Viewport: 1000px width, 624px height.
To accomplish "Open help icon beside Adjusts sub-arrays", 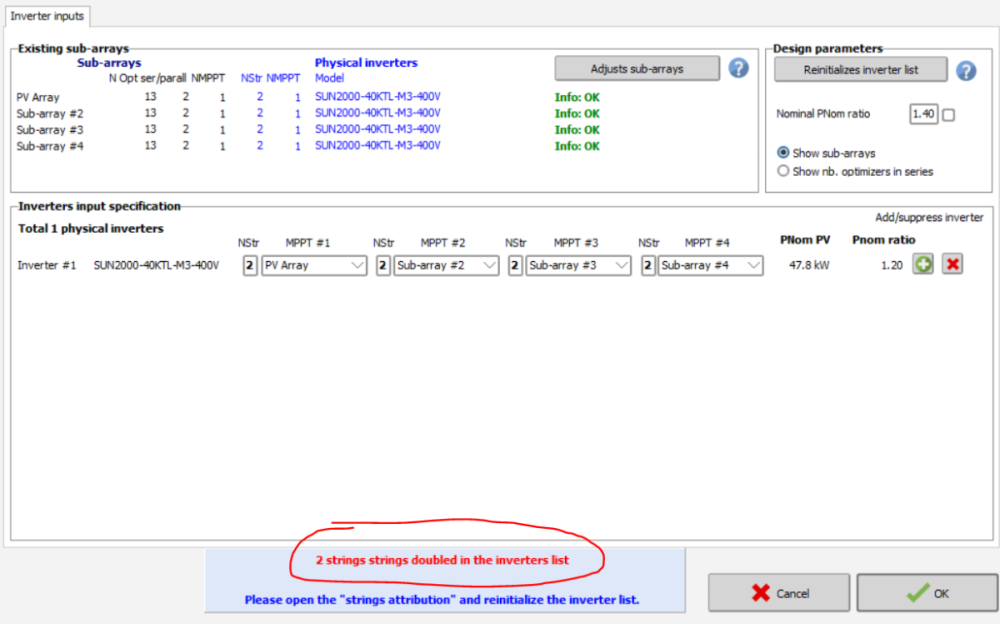I will tap(738, 68).
